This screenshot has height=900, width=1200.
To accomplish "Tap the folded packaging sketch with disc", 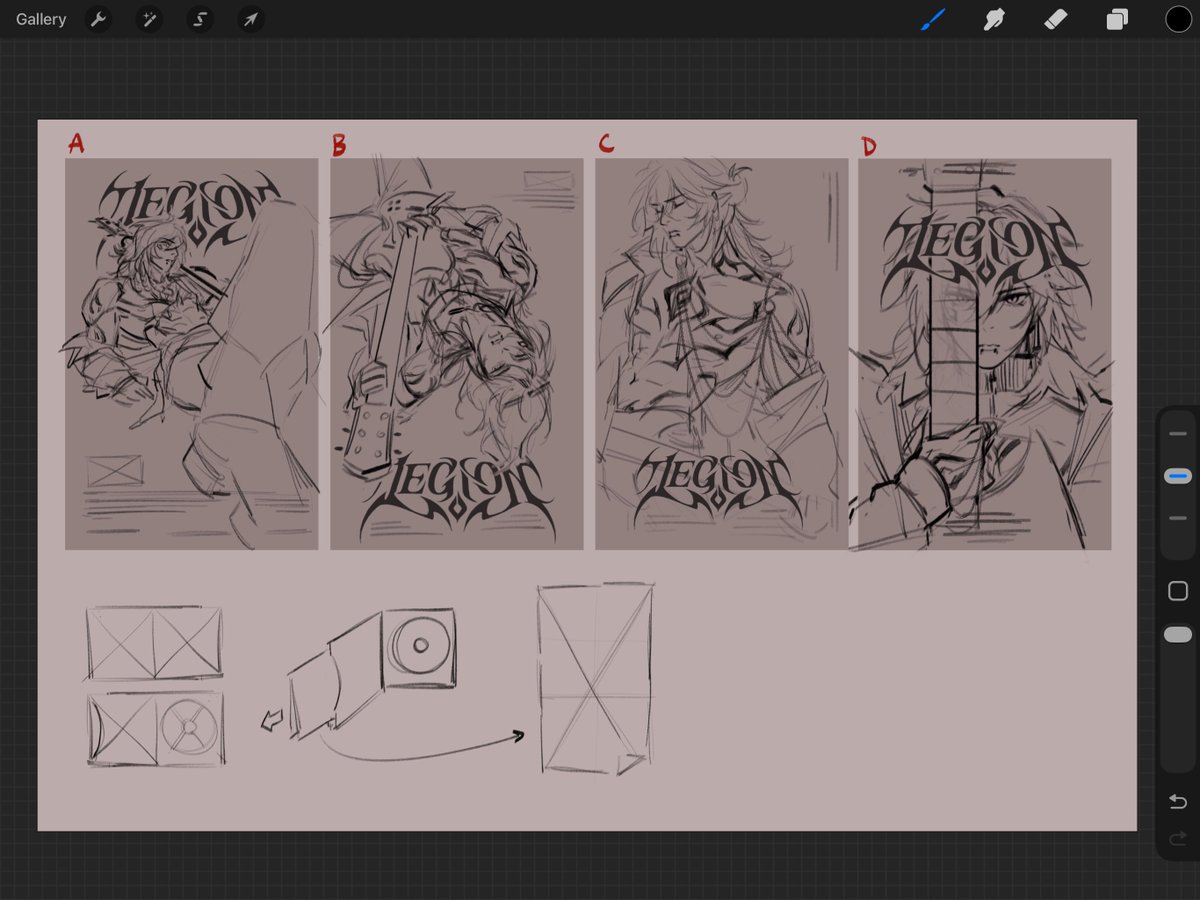I will pyautogui.click(x=373, y=675).
